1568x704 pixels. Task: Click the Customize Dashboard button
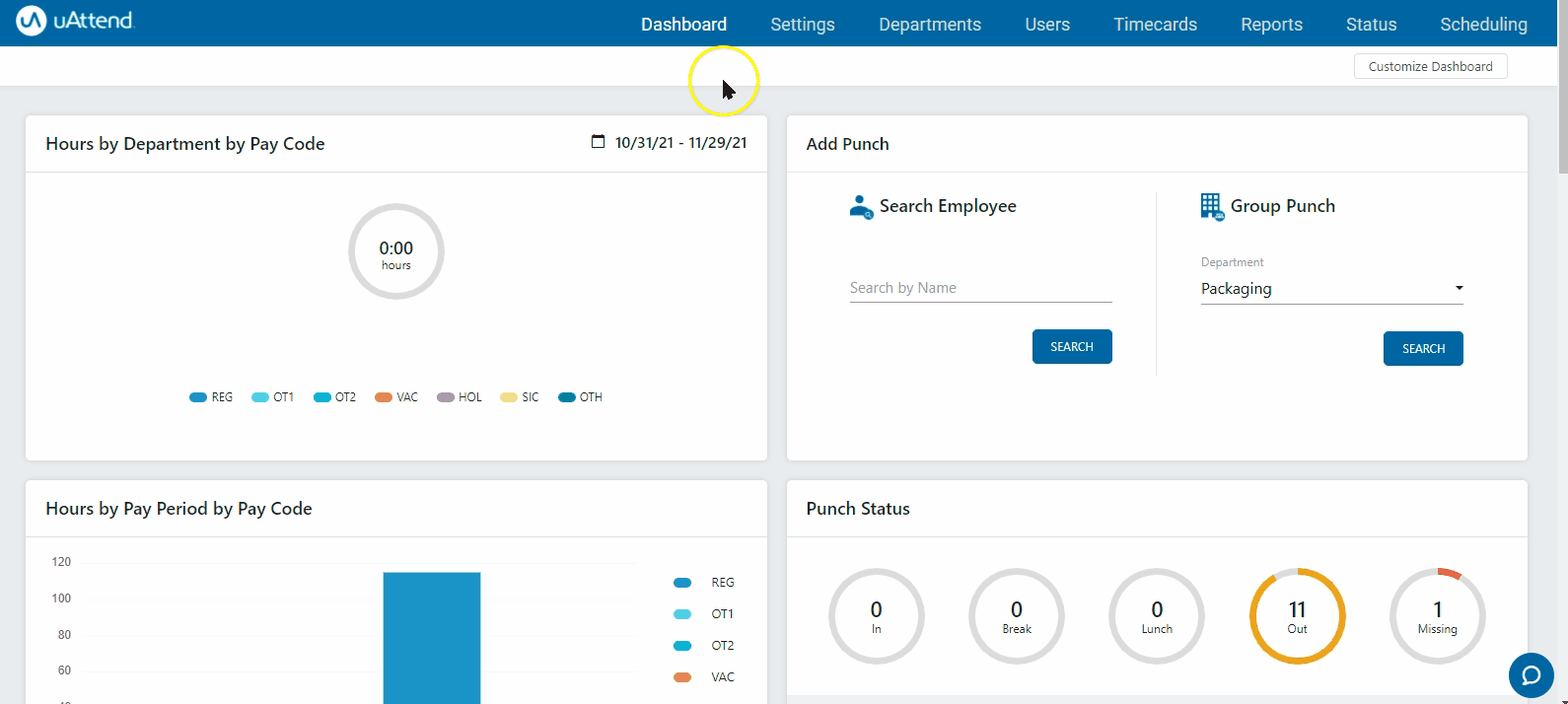pyautogui.click(x=1430, y=66)
